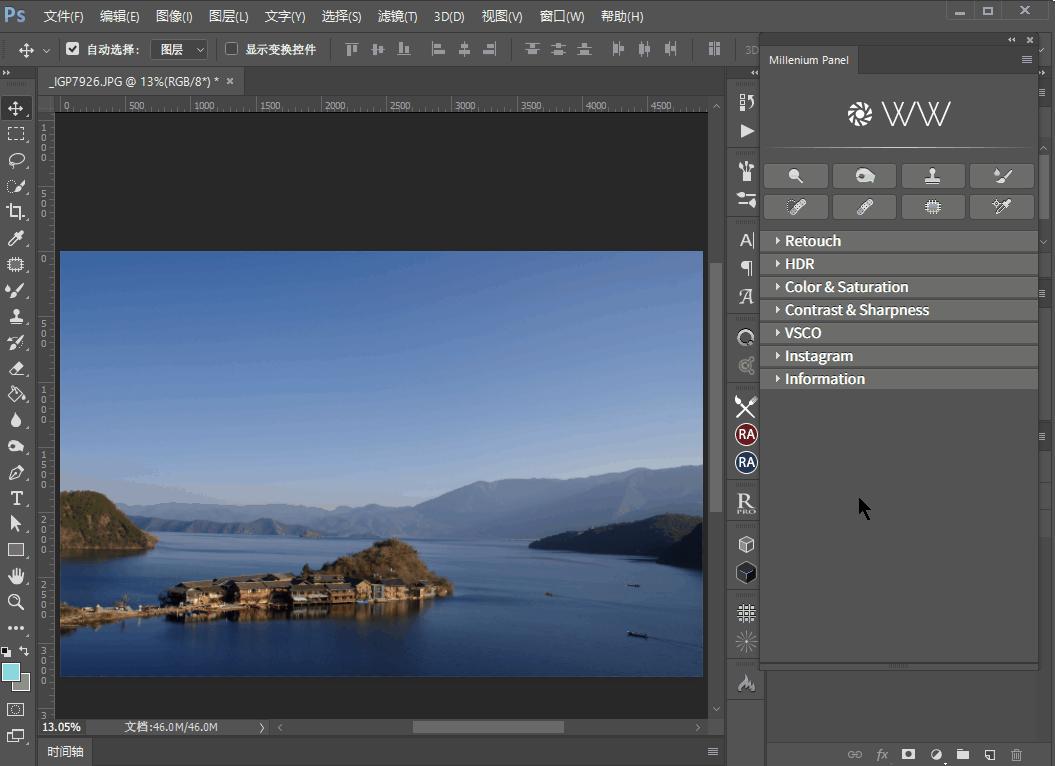Select the Zoom tool in toolbar

pos(14,602)
